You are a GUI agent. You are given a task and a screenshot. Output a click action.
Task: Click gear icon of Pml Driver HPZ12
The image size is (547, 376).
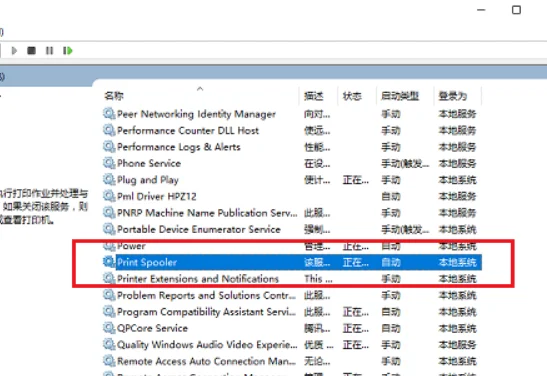pos(109,196)
